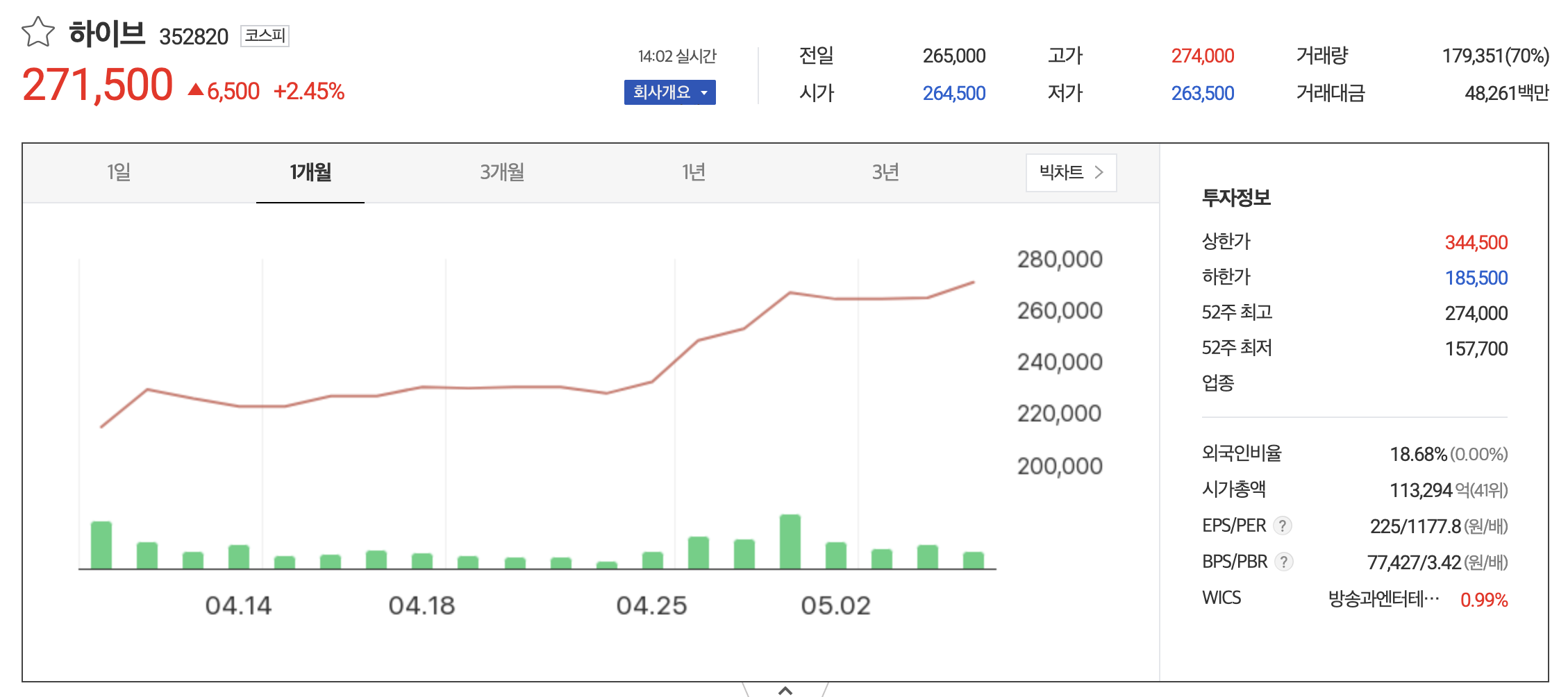
Task: Open the 회사개요 dropdown
Action: click(669, 92)
